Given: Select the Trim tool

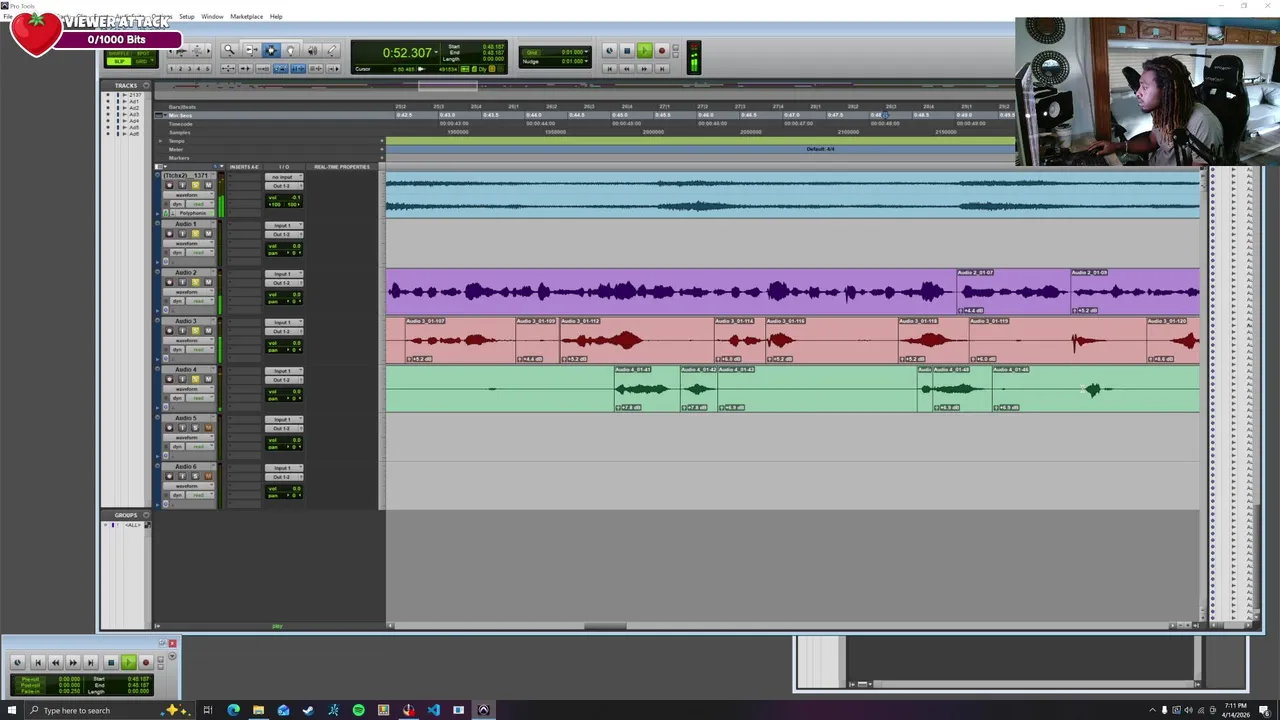Looking at the screenshot, I should (252, 50).
